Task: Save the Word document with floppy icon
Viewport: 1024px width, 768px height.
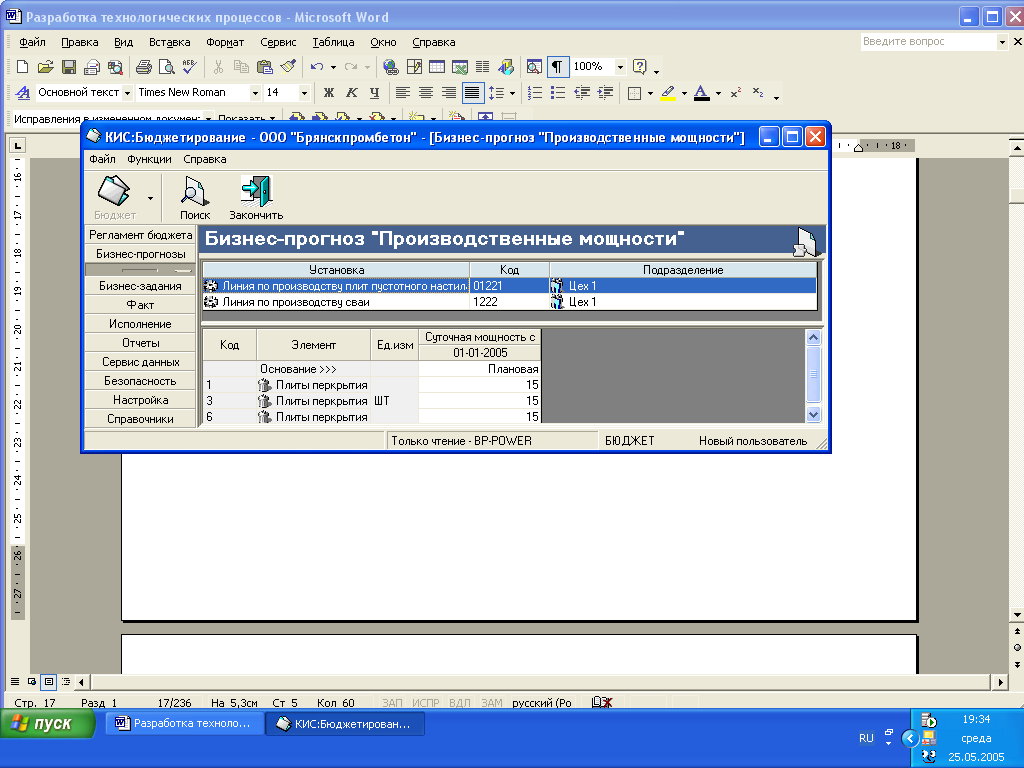Action: tap(69, 67)
